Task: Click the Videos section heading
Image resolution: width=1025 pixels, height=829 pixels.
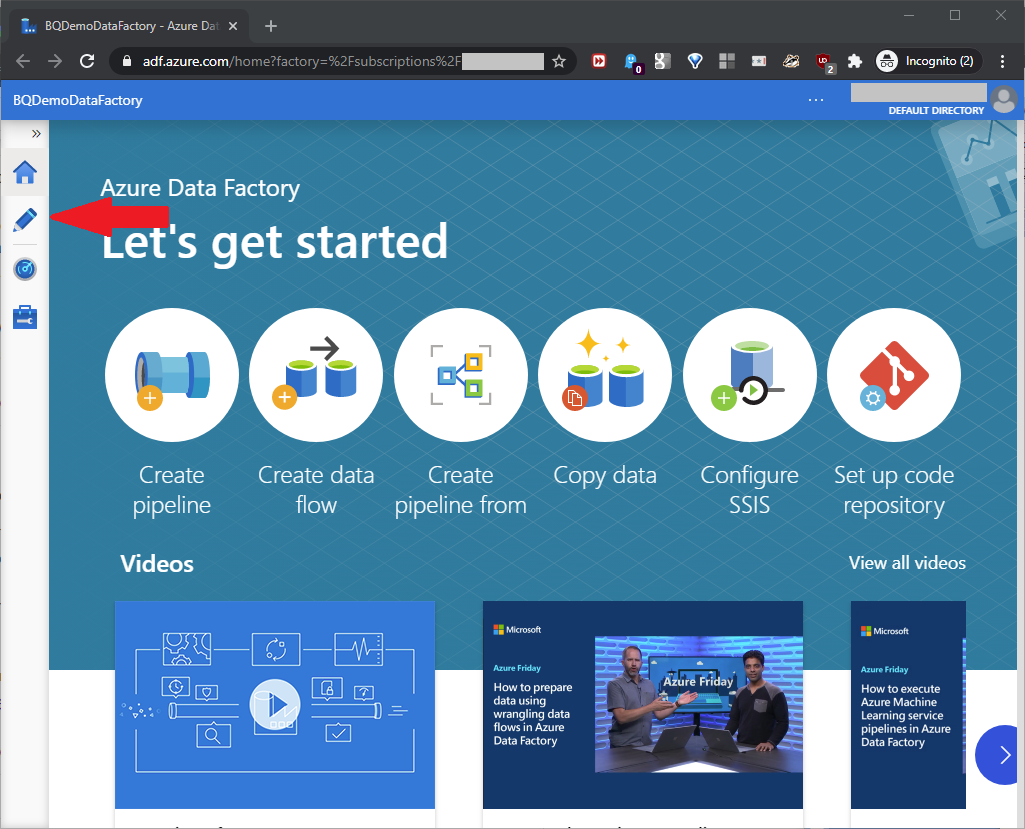Action: [x=157, y=564]
